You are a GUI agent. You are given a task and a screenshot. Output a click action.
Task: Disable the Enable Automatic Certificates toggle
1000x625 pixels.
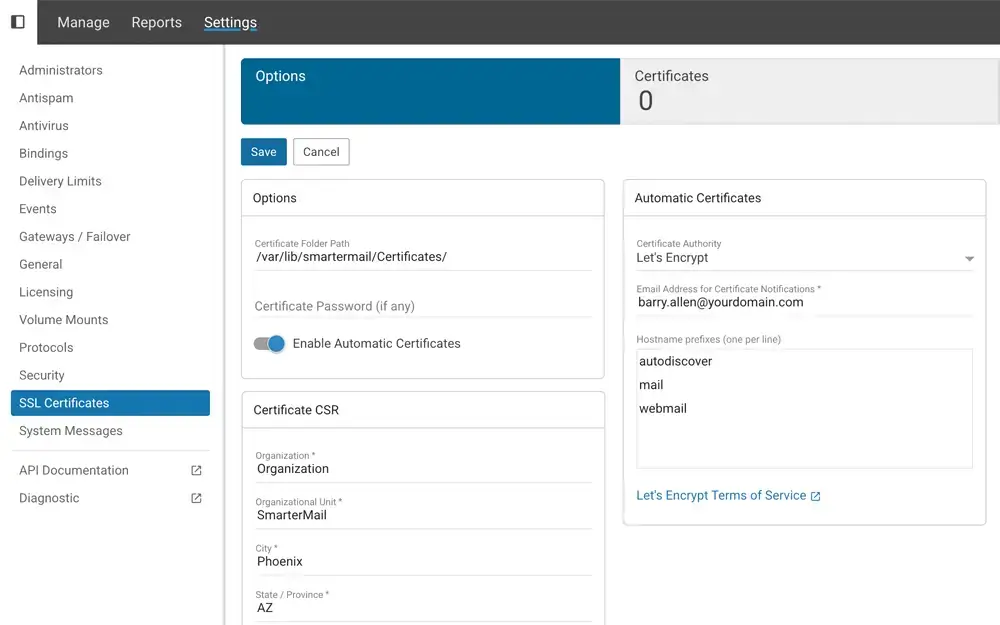(x=268, y=343)
